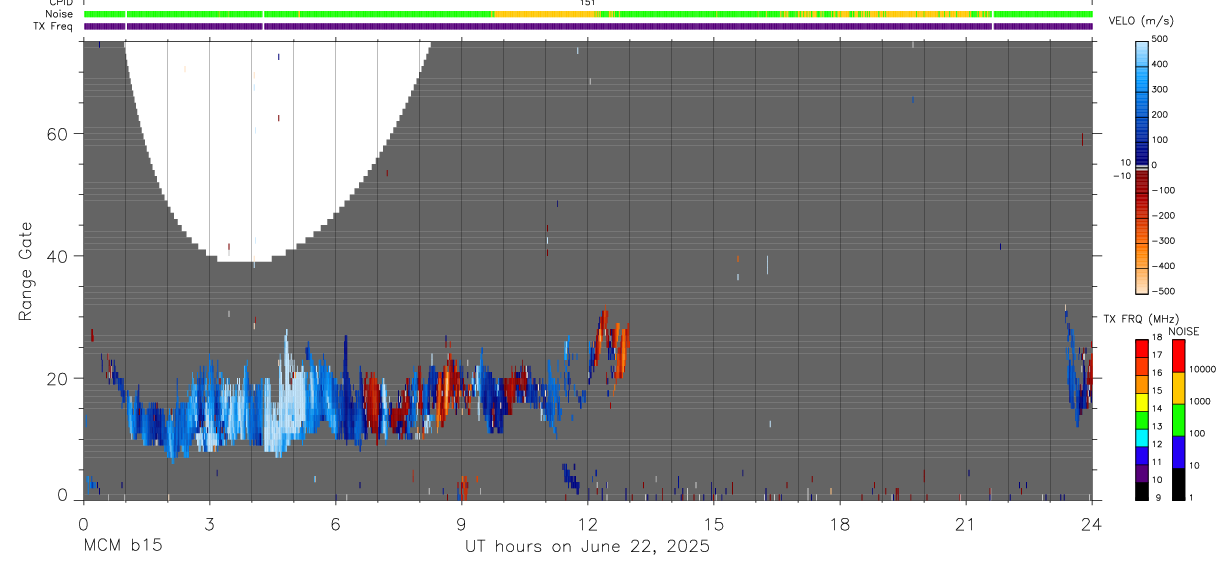
Task: Click the 12 hour label on time axis
Action: coord(587,524)
